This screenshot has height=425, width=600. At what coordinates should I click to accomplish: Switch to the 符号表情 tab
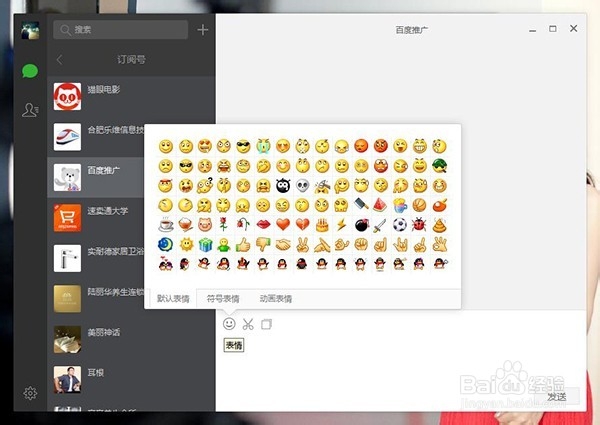(223, 299)
